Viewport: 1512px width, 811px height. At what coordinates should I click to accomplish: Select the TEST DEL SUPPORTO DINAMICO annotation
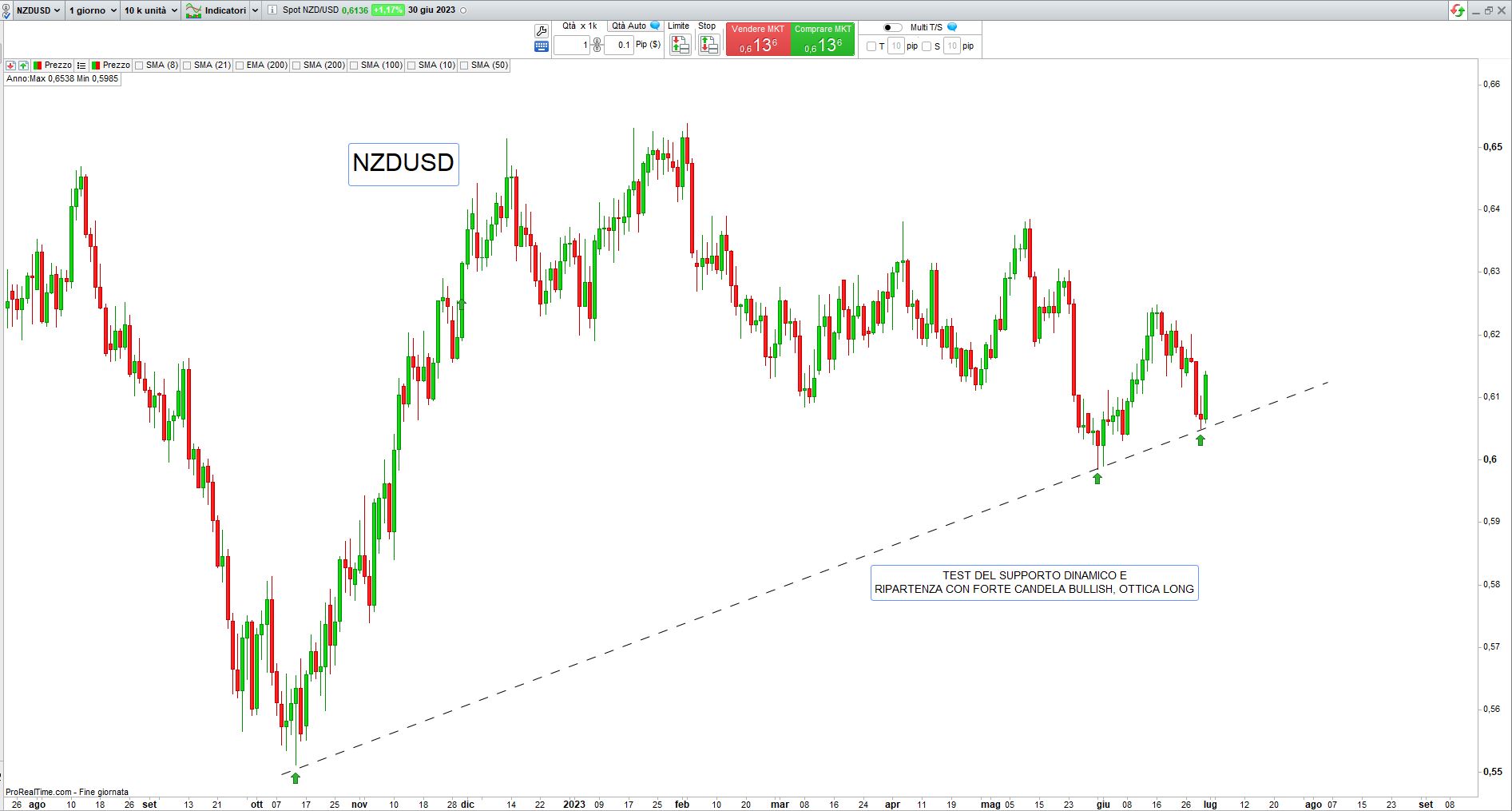coord(1034,582)
